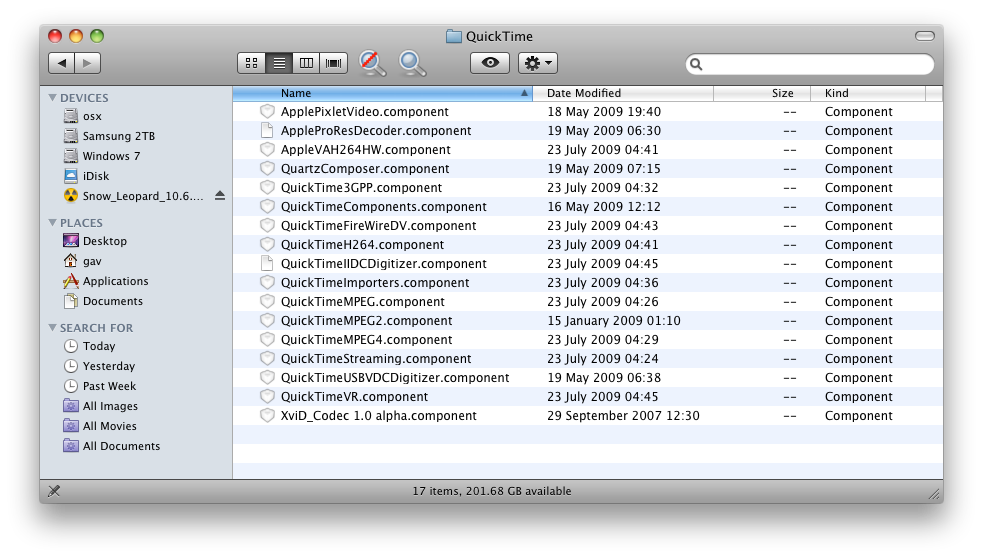Click the XviD_Codec 1.0 alpha.component icon
This screenshot has height=558, width=983.
point(267,416)
